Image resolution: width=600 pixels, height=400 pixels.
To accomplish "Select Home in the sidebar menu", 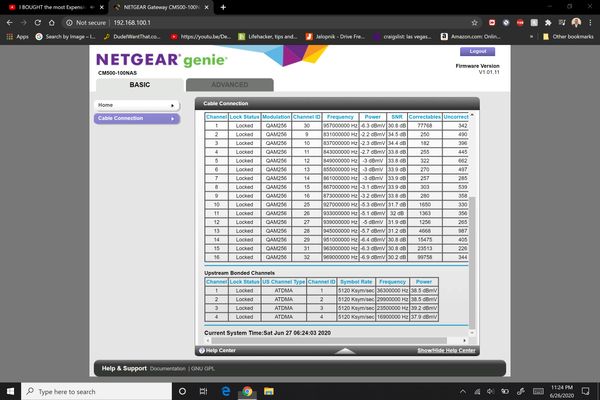I will 137,105.
